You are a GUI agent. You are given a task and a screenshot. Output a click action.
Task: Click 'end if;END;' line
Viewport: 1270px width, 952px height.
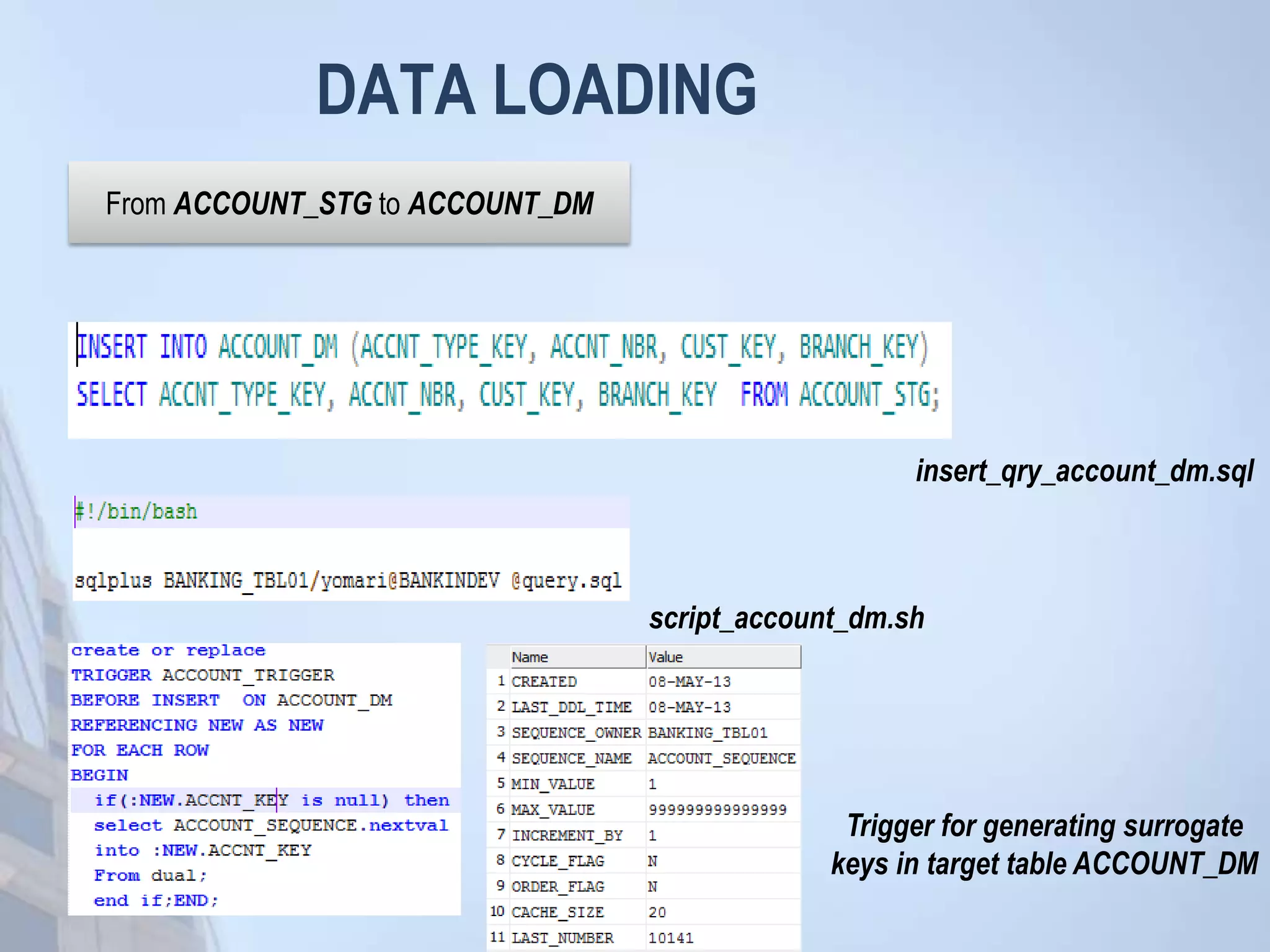156,901
